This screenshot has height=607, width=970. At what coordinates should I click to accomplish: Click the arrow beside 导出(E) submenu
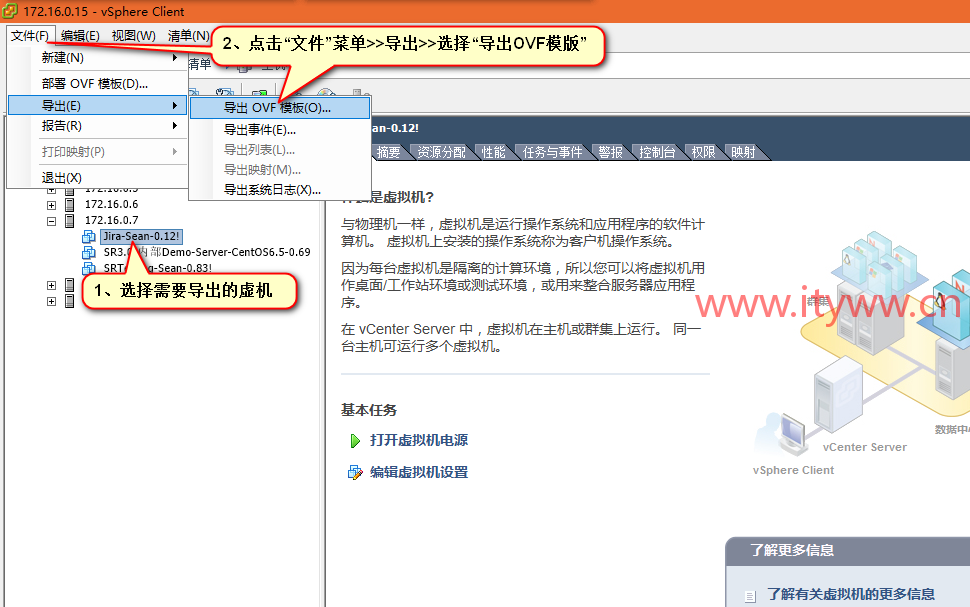[x=175, y=105]
